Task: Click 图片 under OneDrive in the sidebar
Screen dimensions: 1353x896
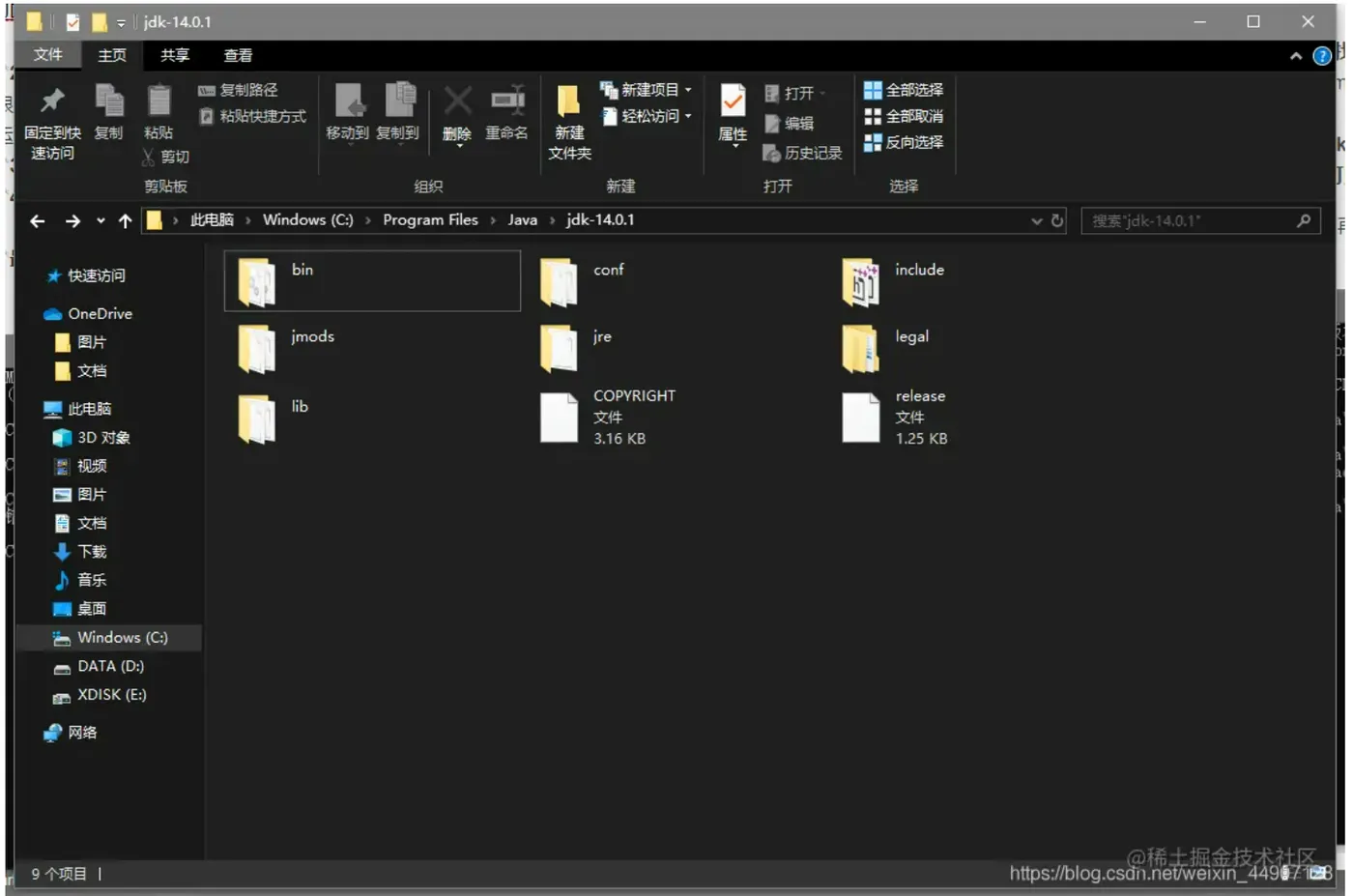Action: tap(81, 342)
